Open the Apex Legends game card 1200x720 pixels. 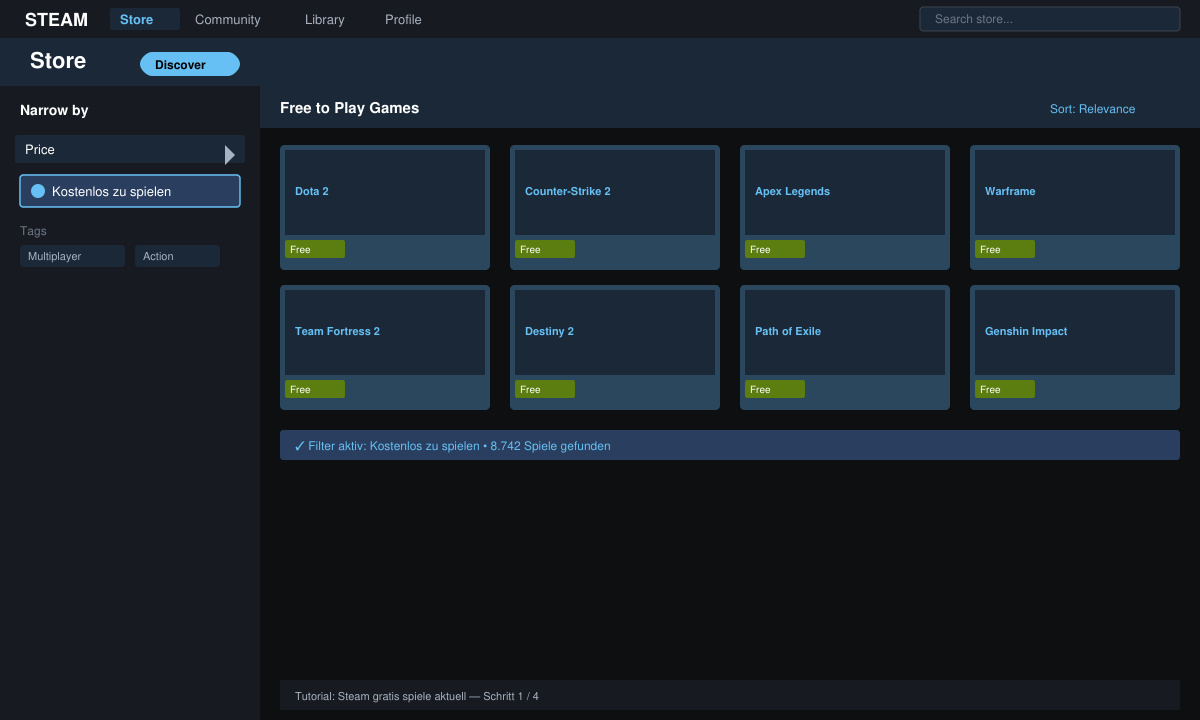click(845, 207)
